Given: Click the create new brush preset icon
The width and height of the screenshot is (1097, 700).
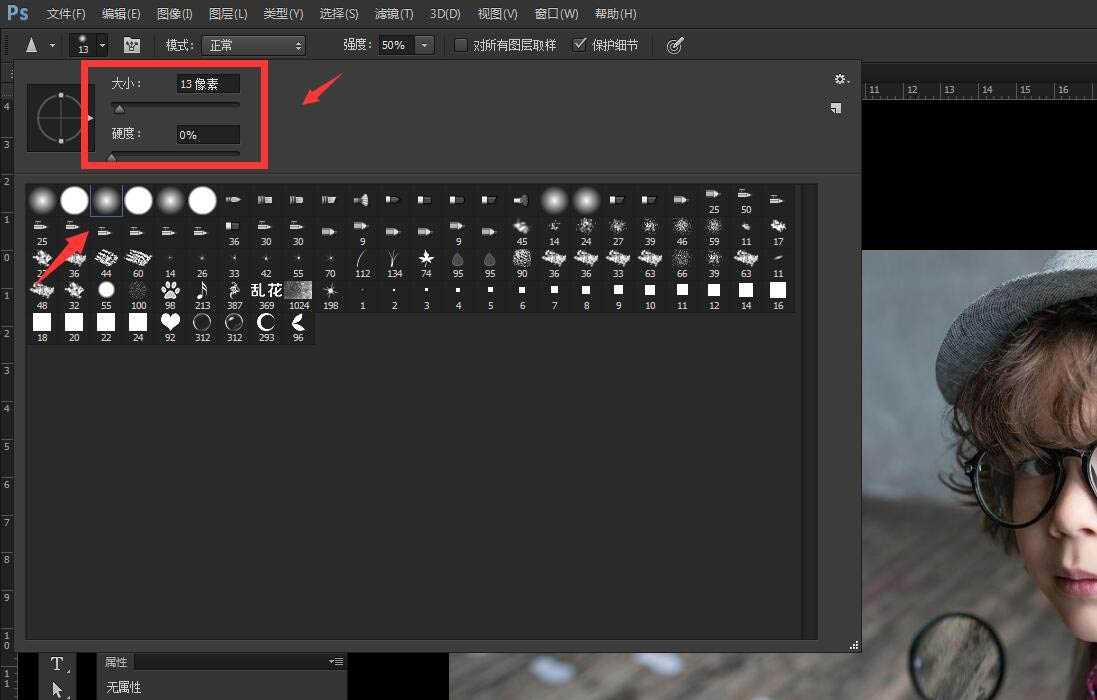Looking at the screenshot, I should pos(836,108).
